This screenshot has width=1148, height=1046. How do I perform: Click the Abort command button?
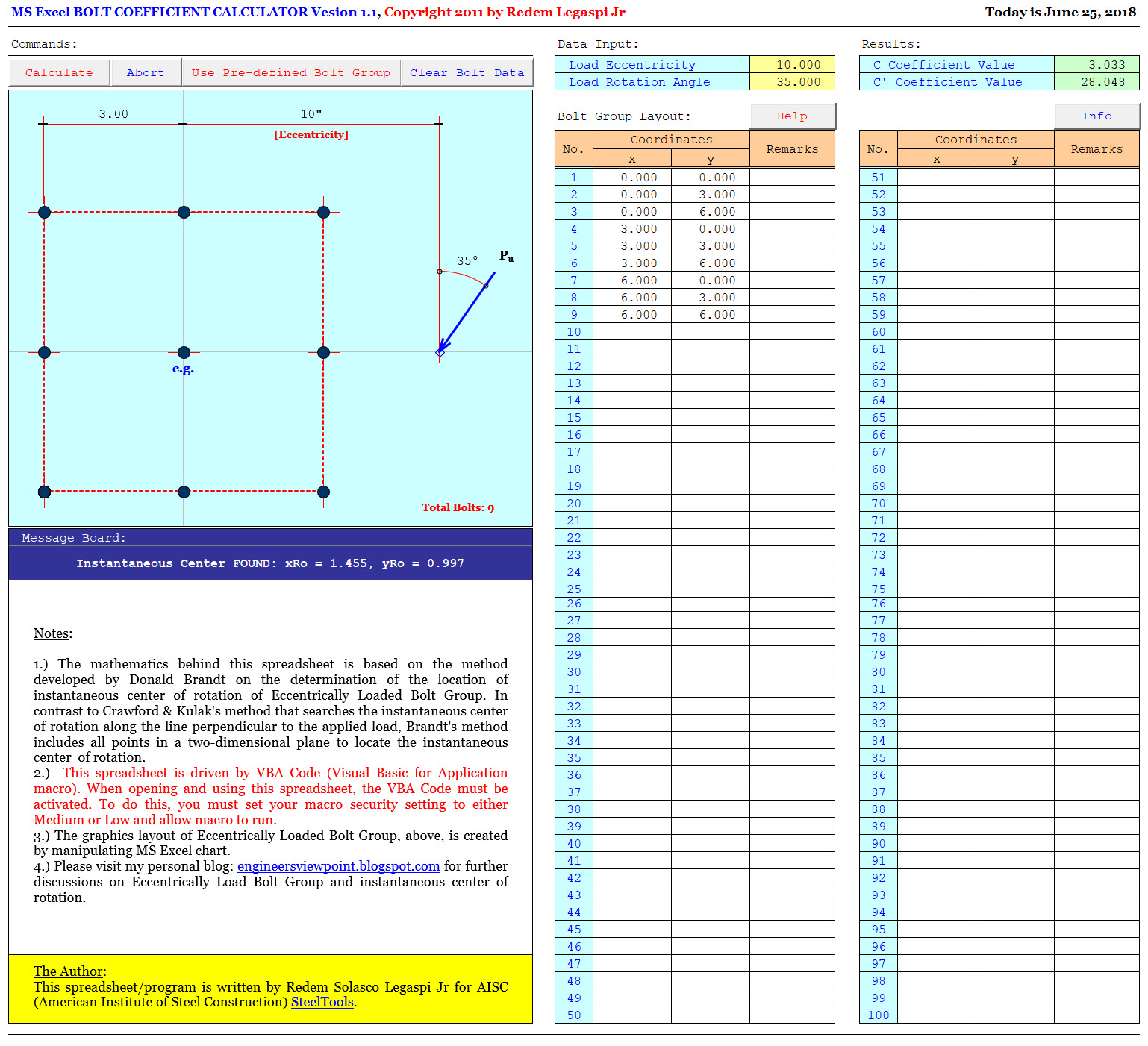click(x=146, y=72)
